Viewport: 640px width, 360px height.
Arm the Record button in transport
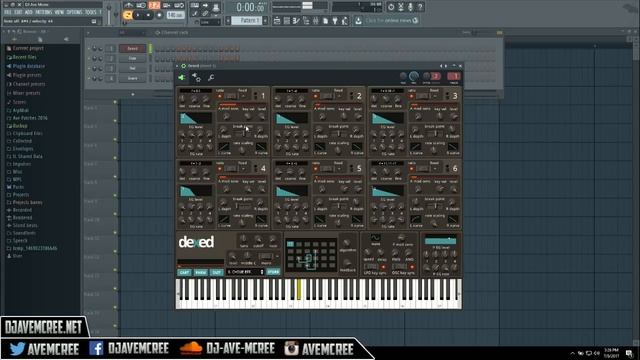[159, 15]
